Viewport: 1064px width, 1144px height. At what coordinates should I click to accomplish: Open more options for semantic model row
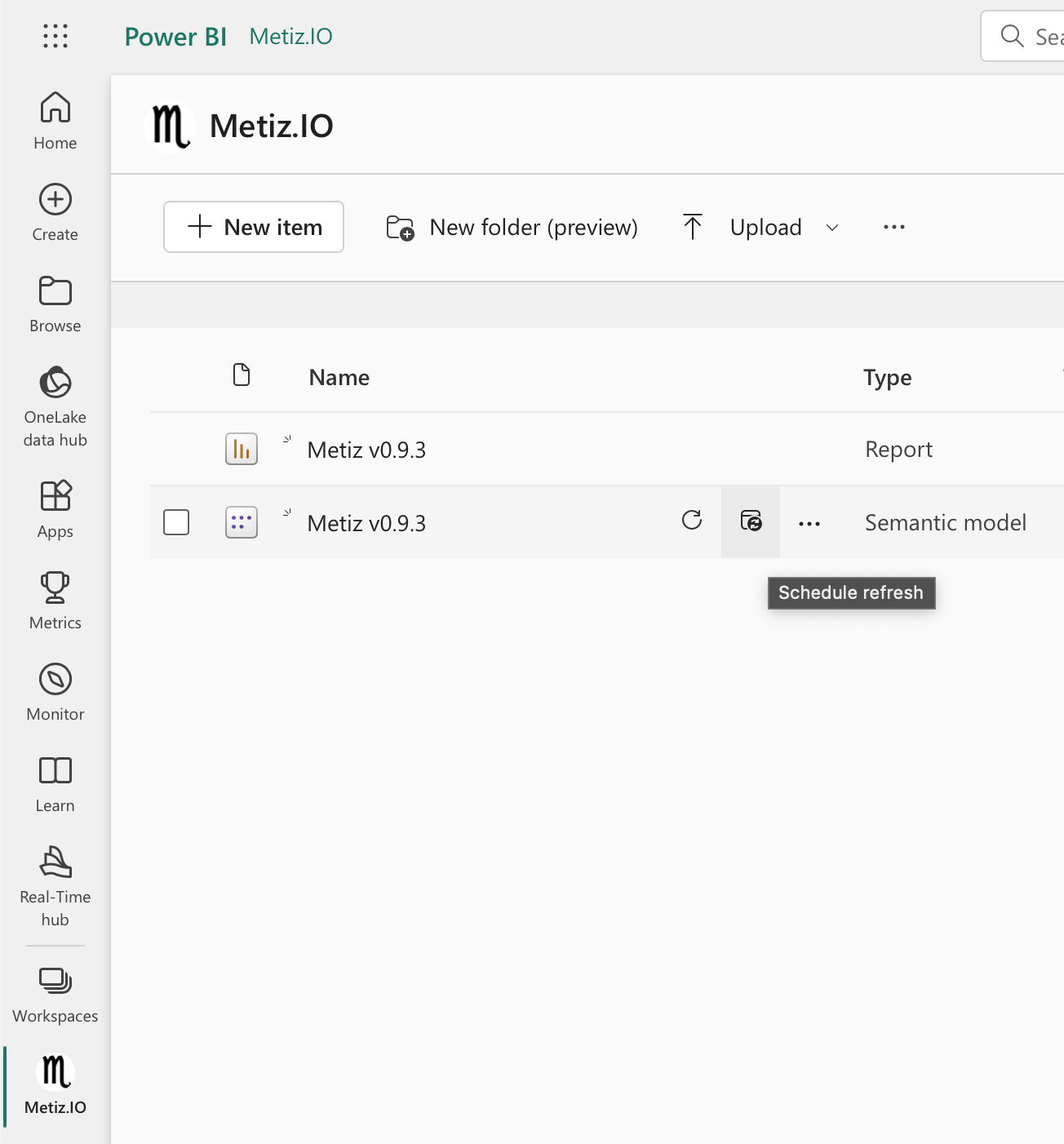pos(809,524)
